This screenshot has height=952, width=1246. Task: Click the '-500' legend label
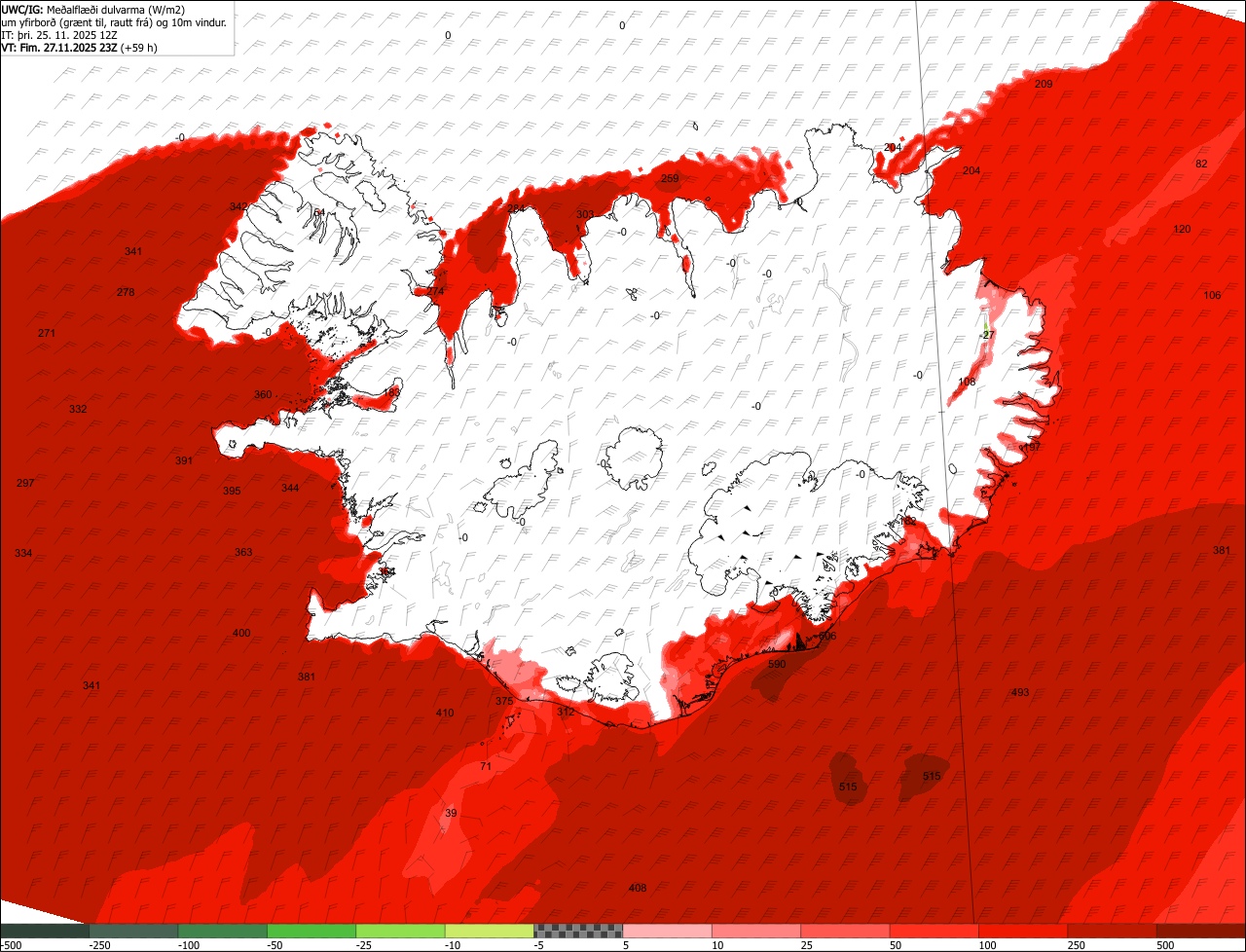12,945
